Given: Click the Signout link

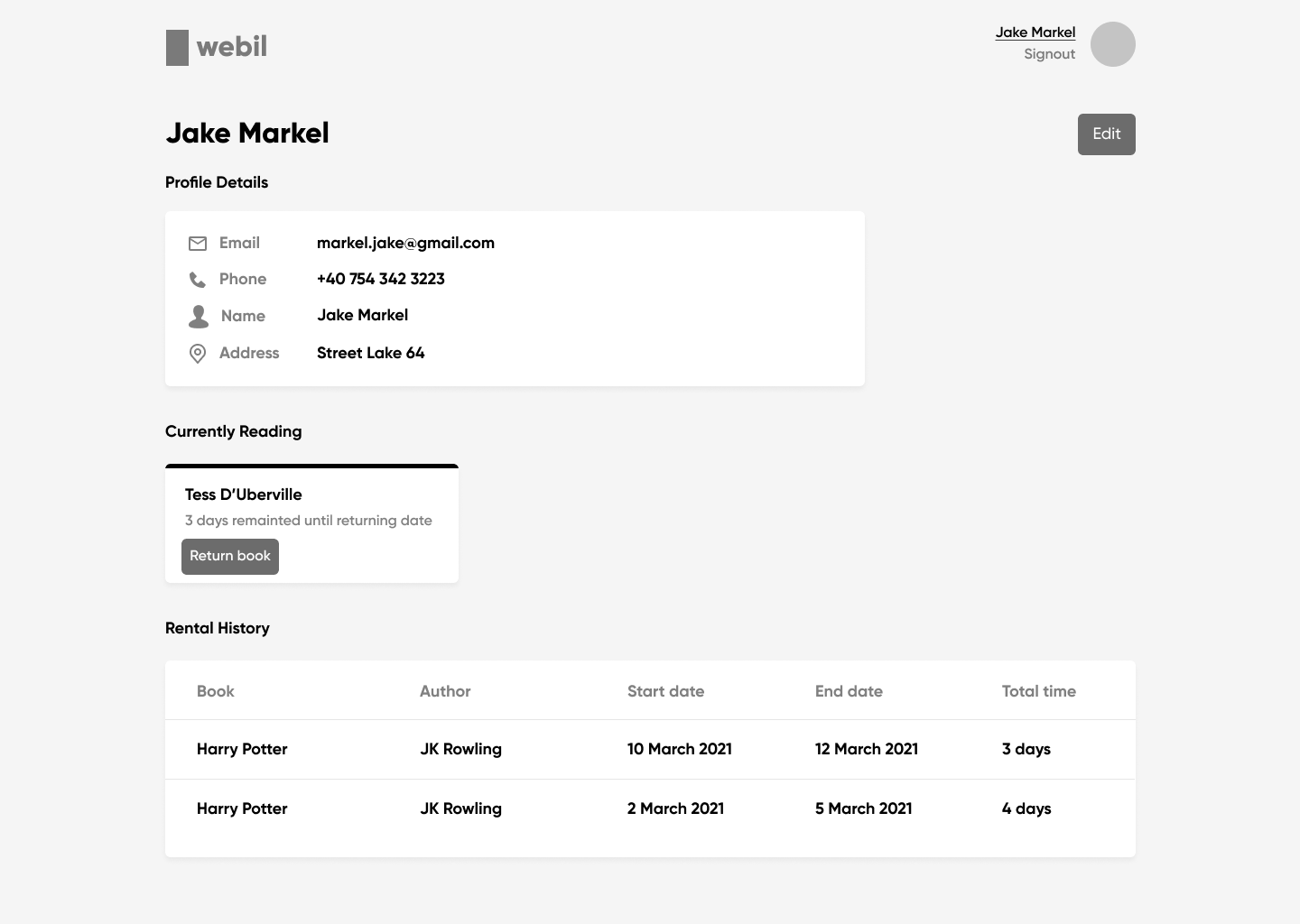Looking at the screenshot, I should tap(1049, 54).
